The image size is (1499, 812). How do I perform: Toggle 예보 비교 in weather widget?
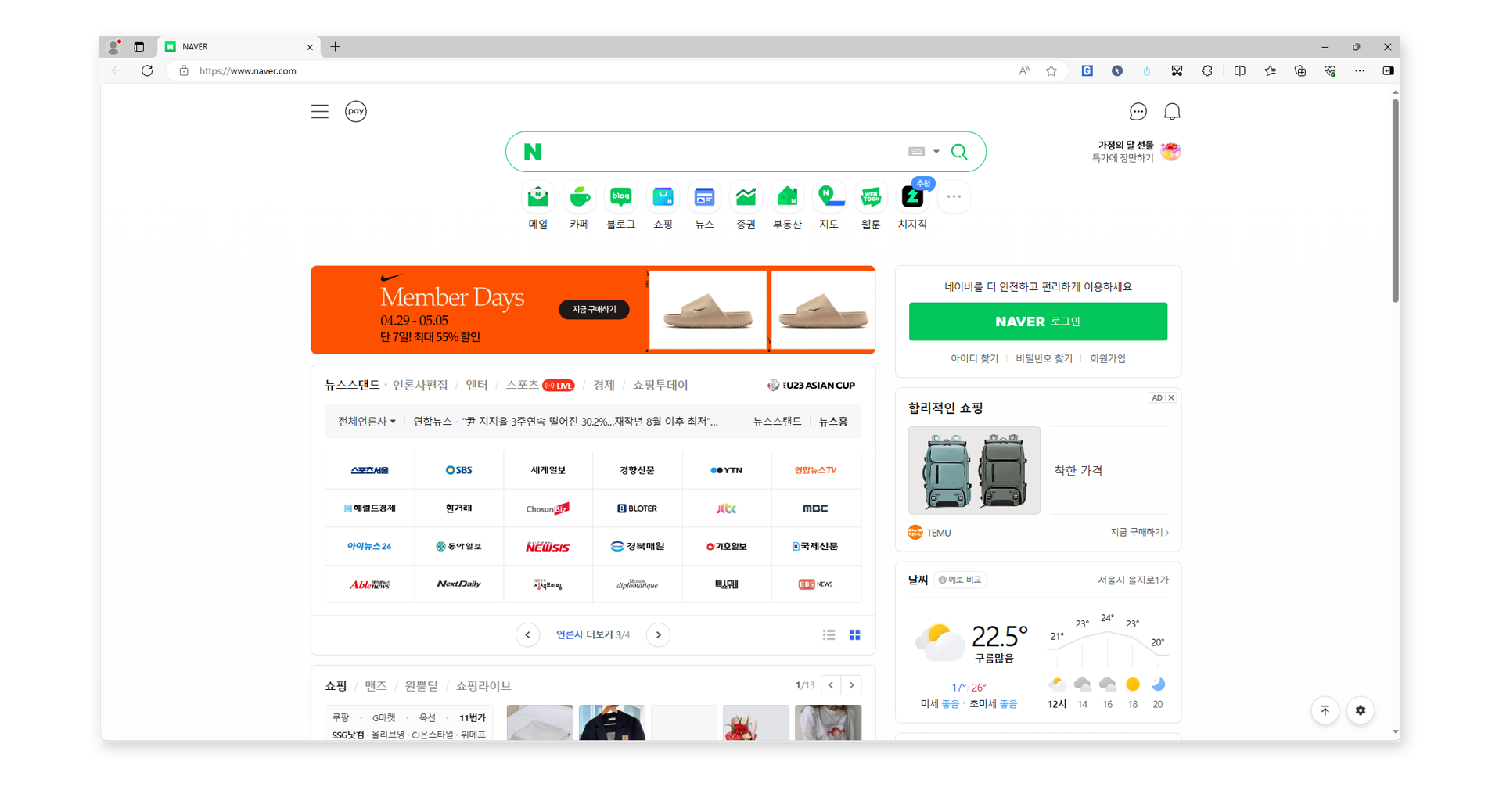click(x=960, y=580)
